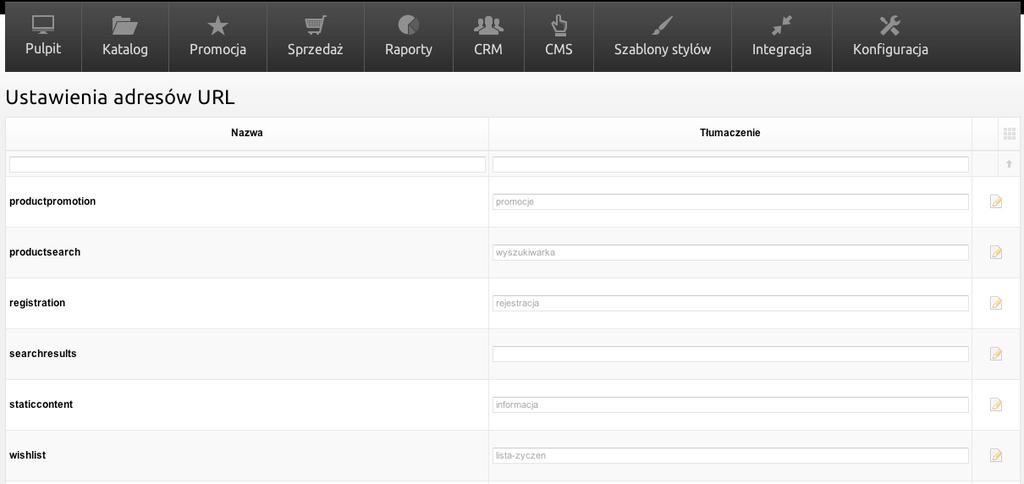Click the promocje translation field
The height and width of the screenshot is (484, 1024).
(730, 202)
